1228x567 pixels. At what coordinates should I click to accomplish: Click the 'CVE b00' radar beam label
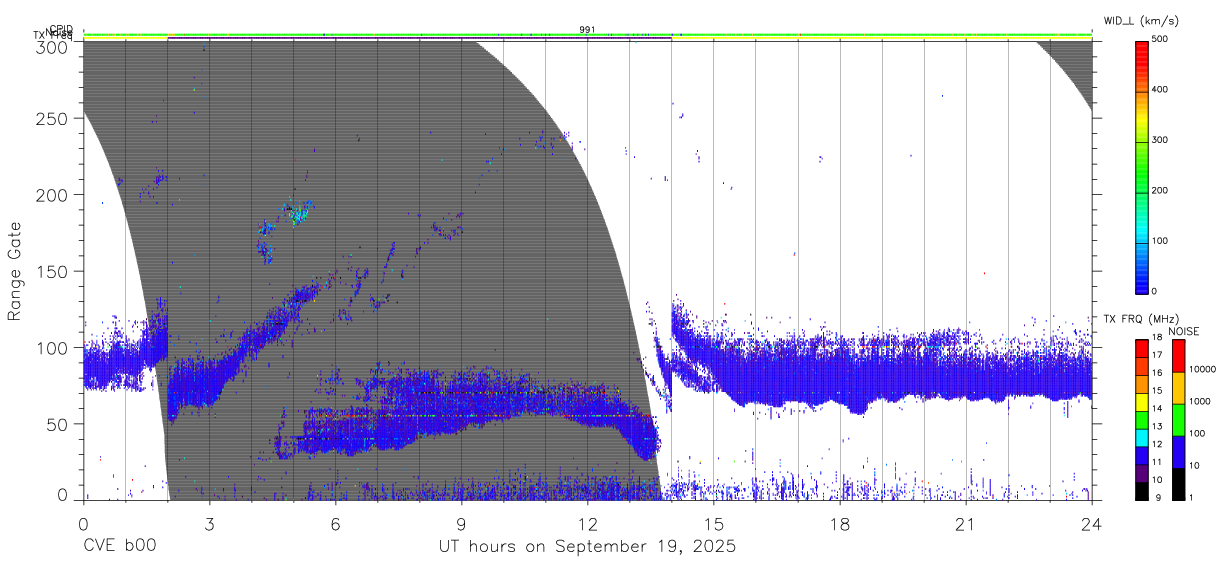point(118,547)
